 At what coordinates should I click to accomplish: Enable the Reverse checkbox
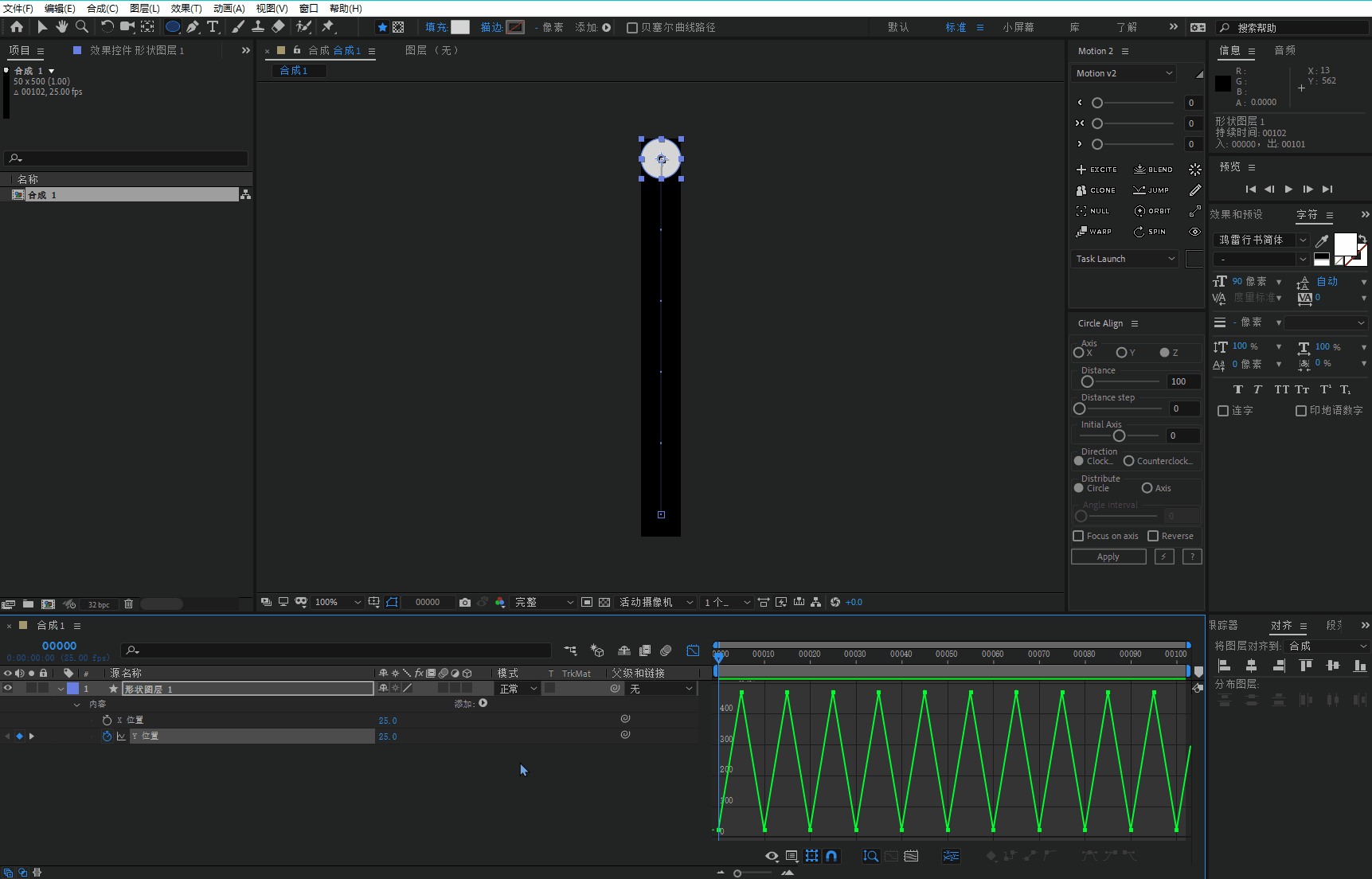tap(1152, 536)
